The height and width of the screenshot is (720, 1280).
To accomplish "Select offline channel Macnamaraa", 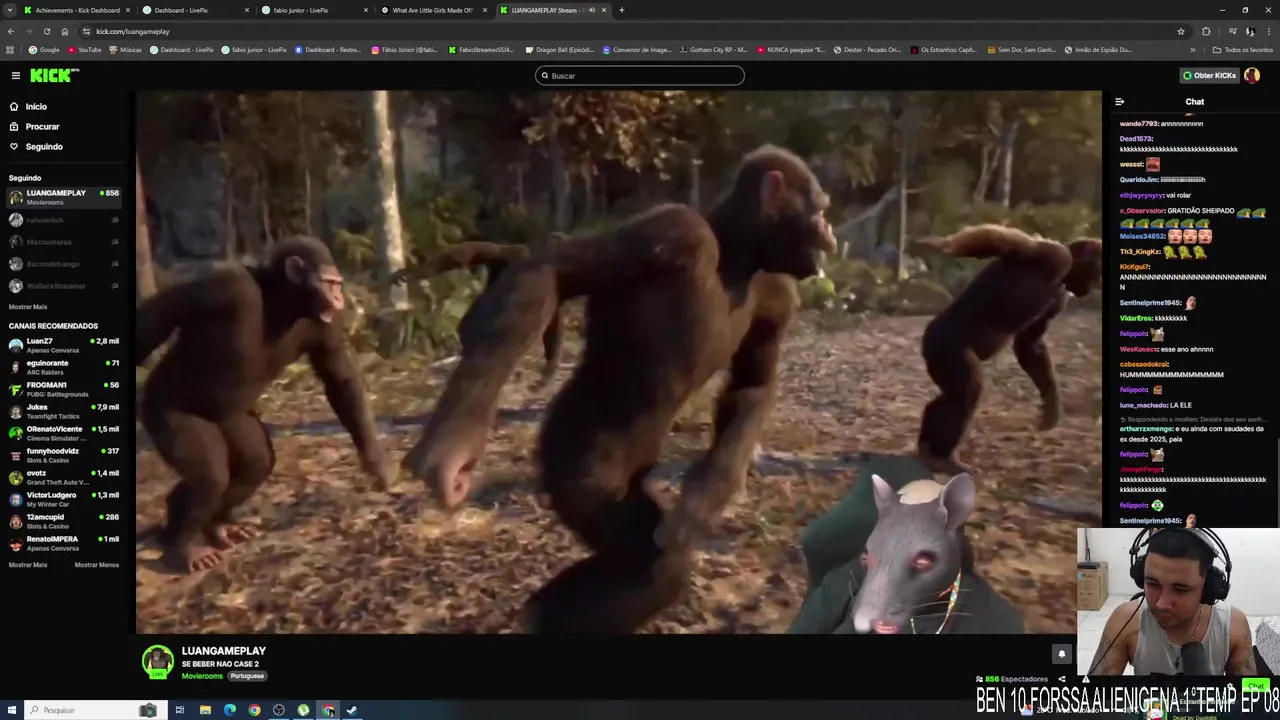I will coord(64,242).
